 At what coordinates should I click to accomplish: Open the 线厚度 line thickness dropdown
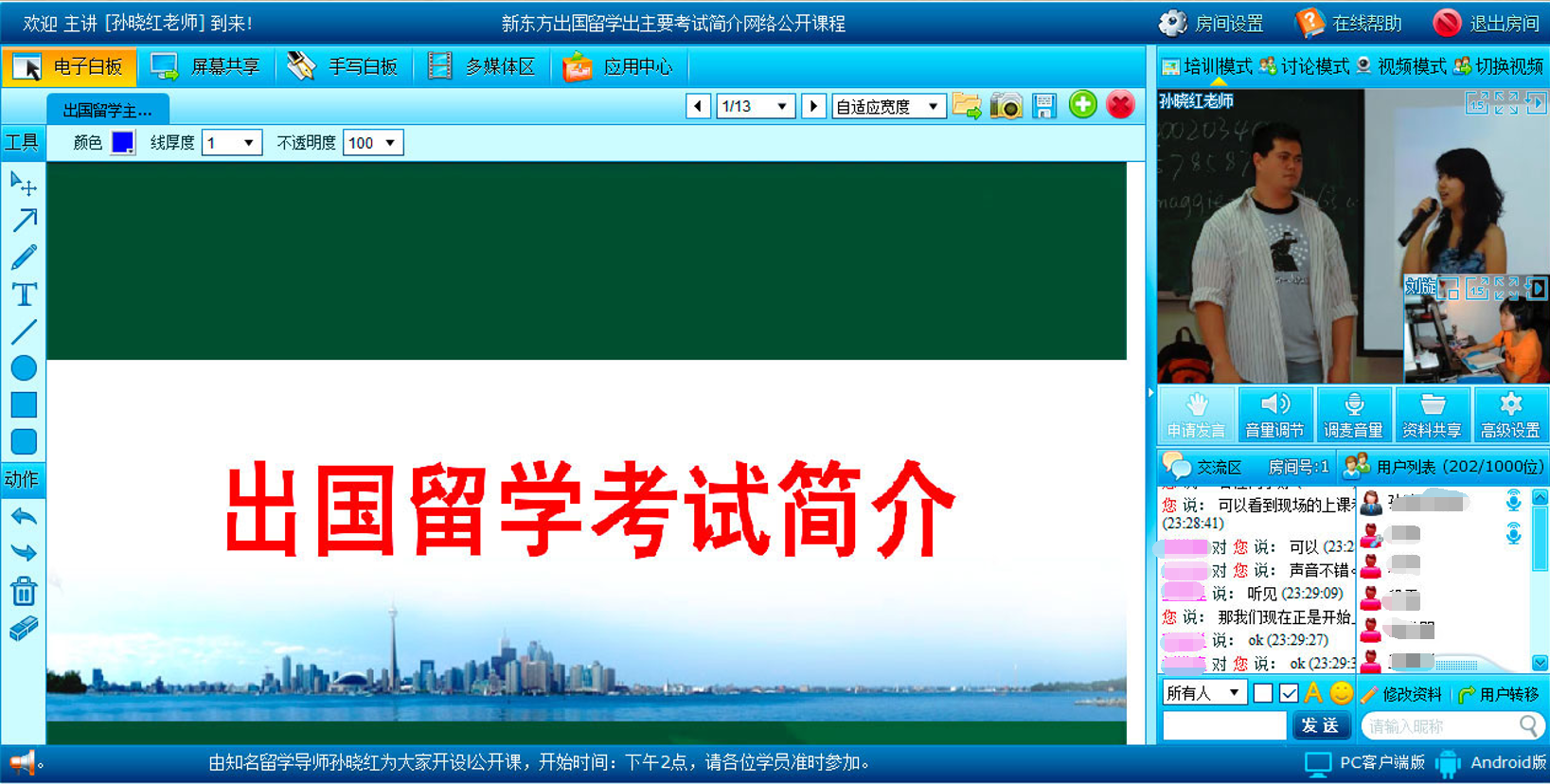tap(232, 143)
